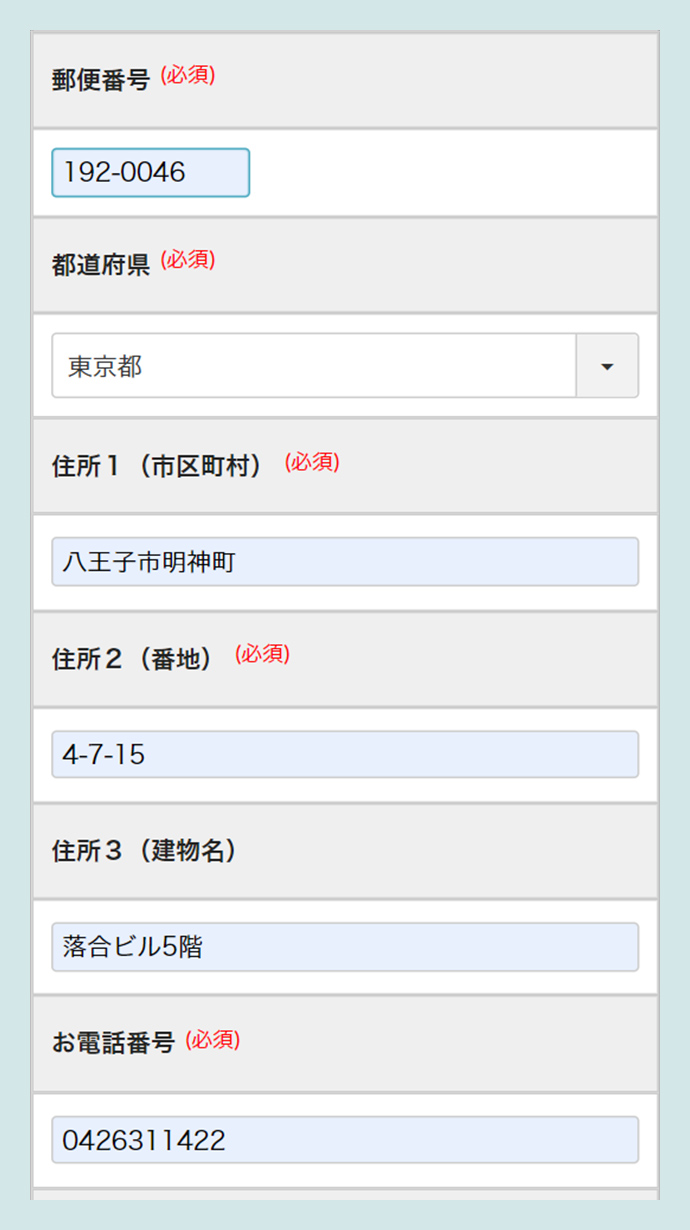Click the red 必須 marker beside 都道府県
Image resolution: width=690 pixels, height=1230 pixels.
coord(188,260)
